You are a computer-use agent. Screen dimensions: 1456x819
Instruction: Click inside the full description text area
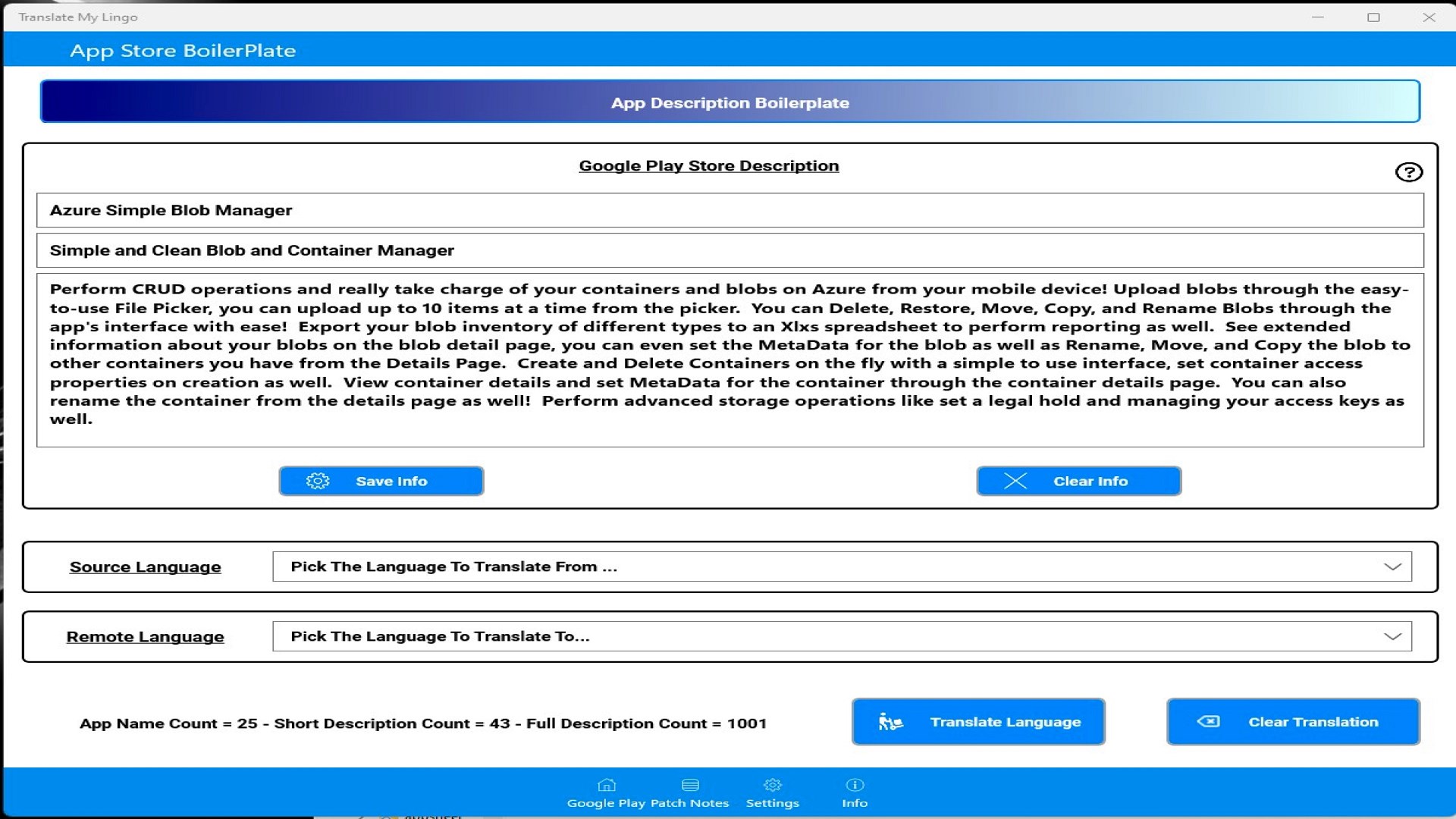730,356
